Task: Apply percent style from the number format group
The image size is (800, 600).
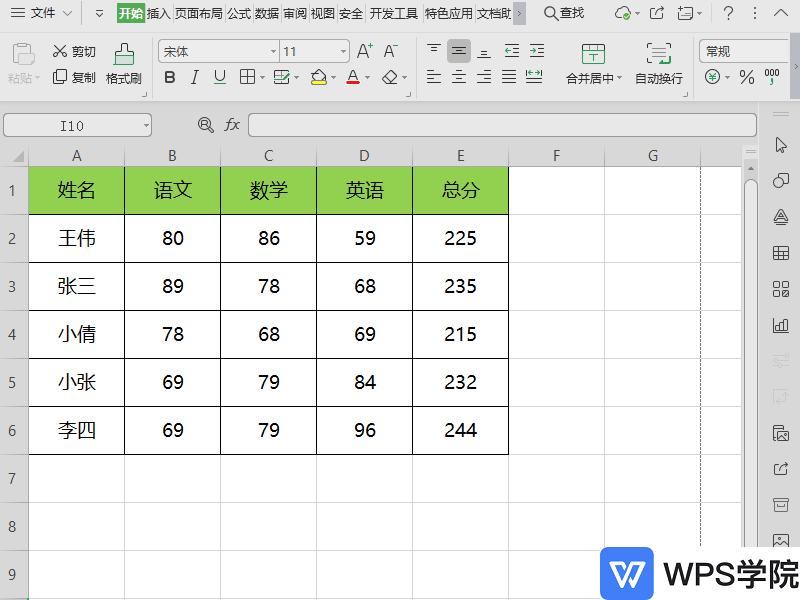Action: [746, 74]
